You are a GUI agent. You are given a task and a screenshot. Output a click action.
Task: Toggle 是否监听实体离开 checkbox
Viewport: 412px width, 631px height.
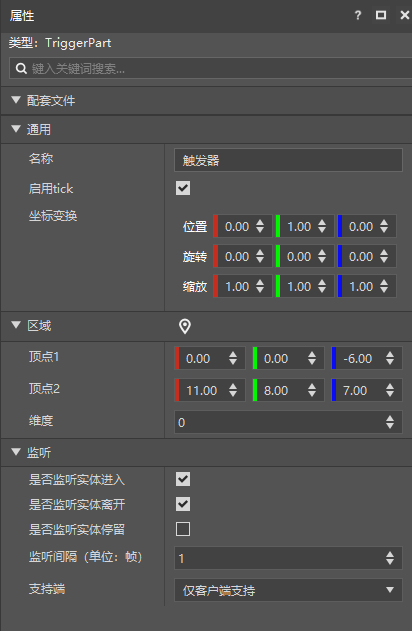coord(183,504)
